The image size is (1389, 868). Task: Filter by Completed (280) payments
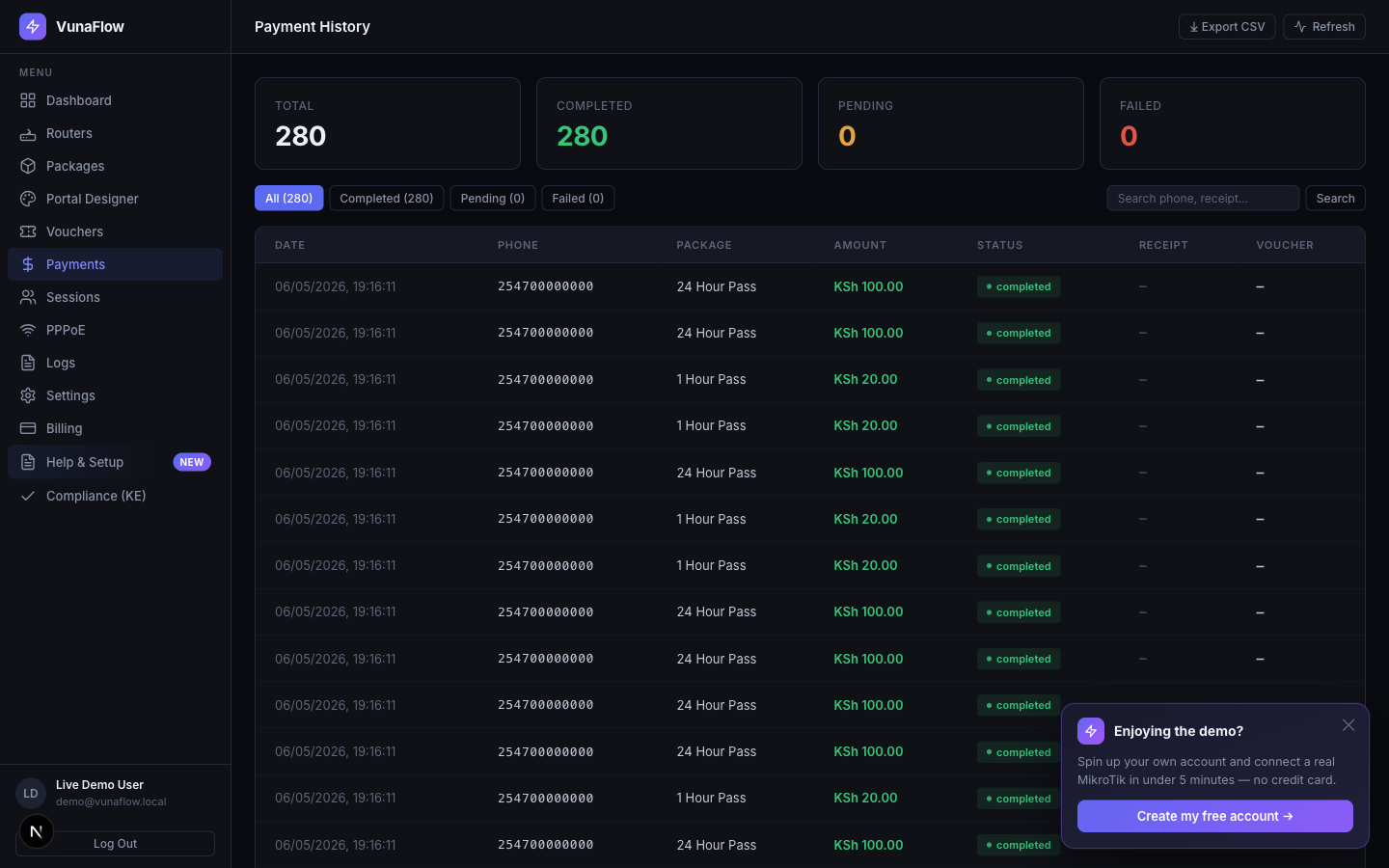(387, 198)
